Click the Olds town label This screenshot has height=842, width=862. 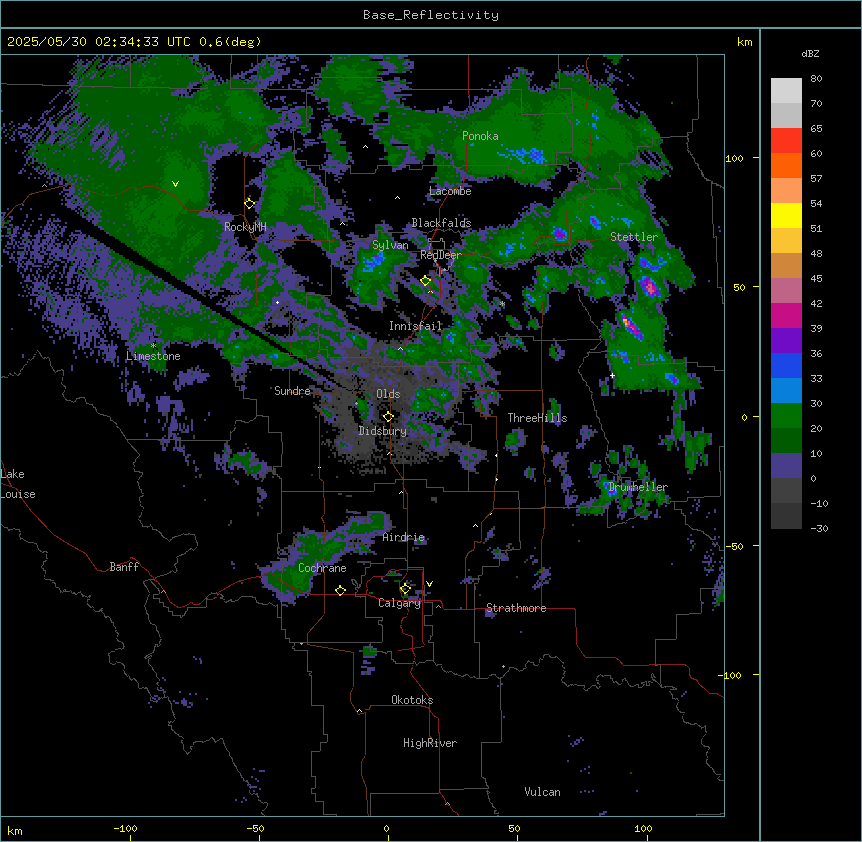pyautogui.click(x=388, y=394)
